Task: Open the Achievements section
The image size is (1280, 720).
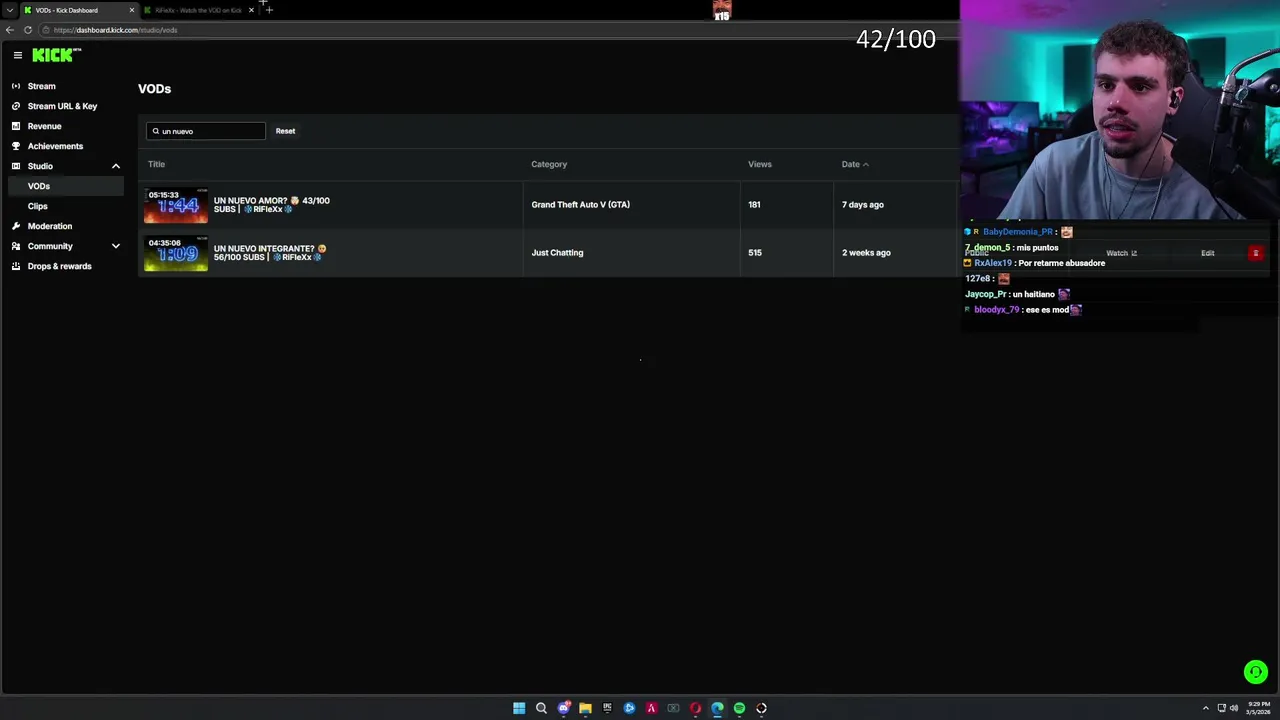Action: (x=55, y=146)
